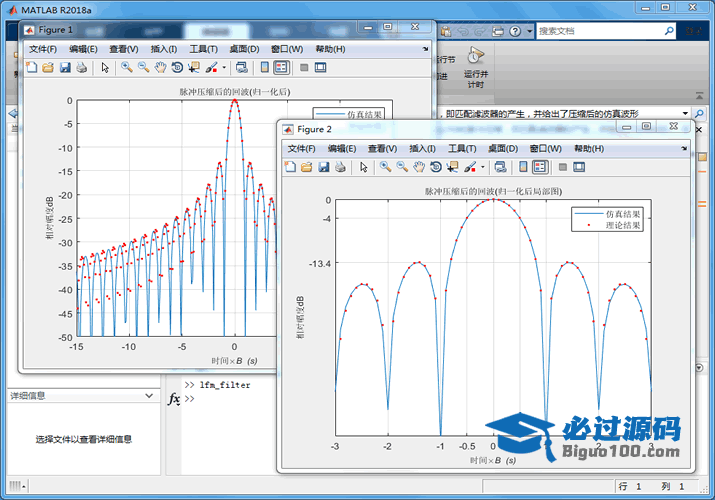Open 查看(V) menu in Figure 2

tap(383, 149)
